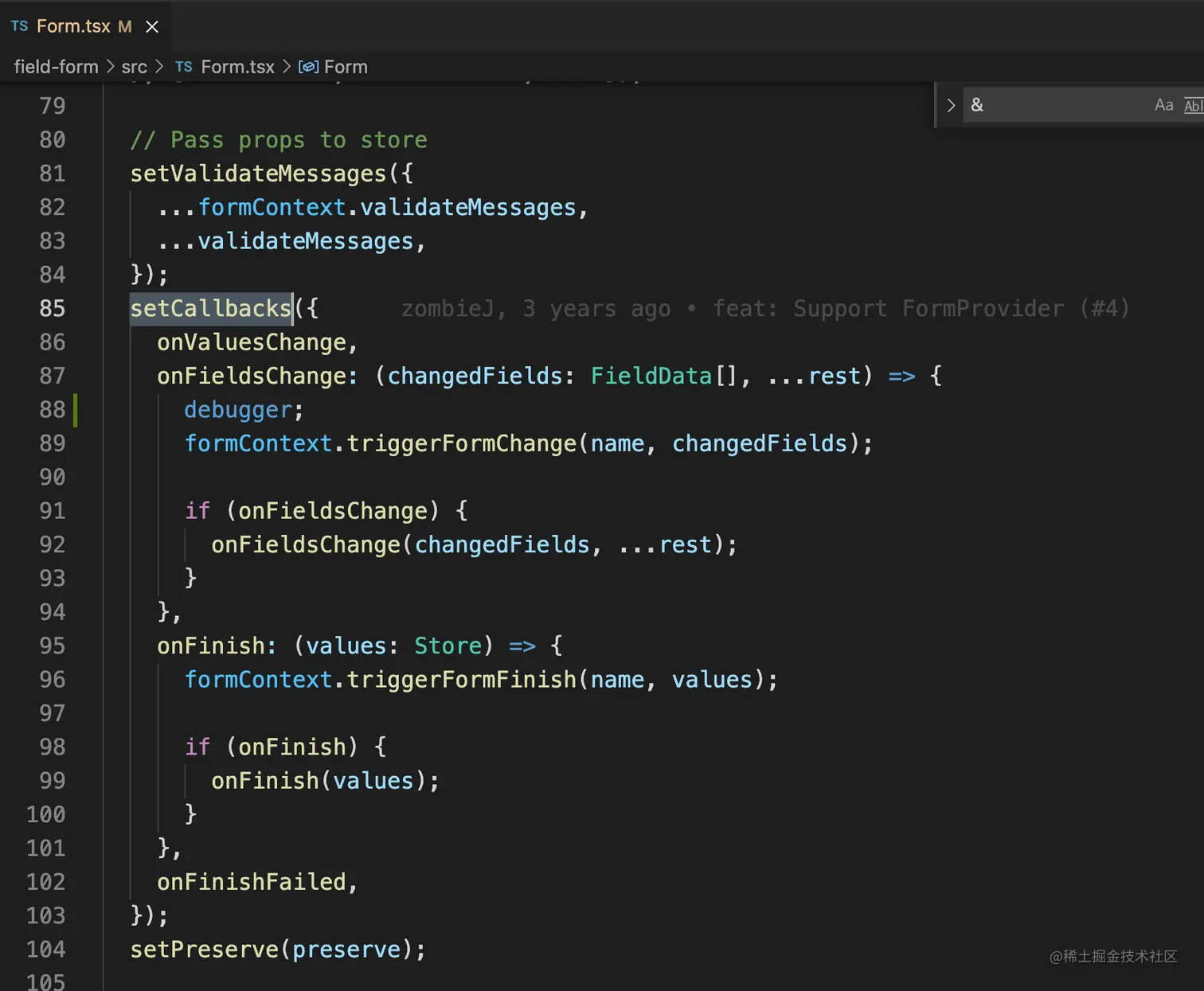The height and width of the screenshot is (991, 1204).
Task: Click line number 104 in the gutter
Action: pyautogui.click(x=46, y=950)
